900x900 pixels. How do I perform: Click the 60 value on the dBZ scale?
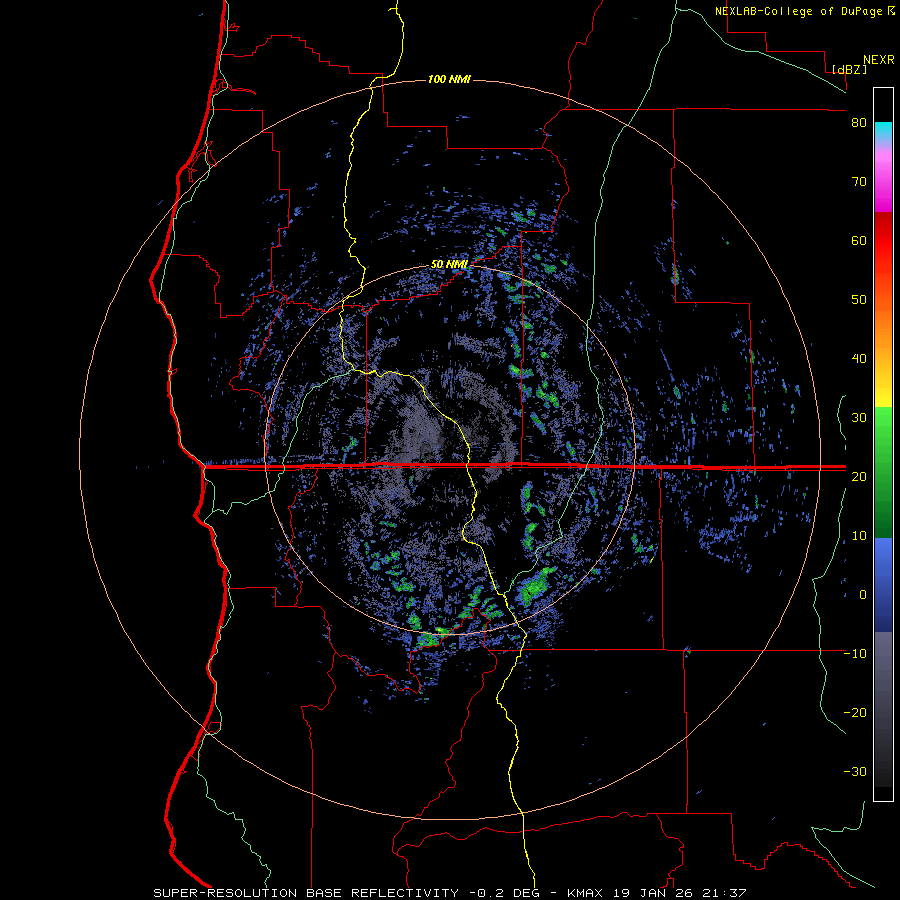(859, 240)
